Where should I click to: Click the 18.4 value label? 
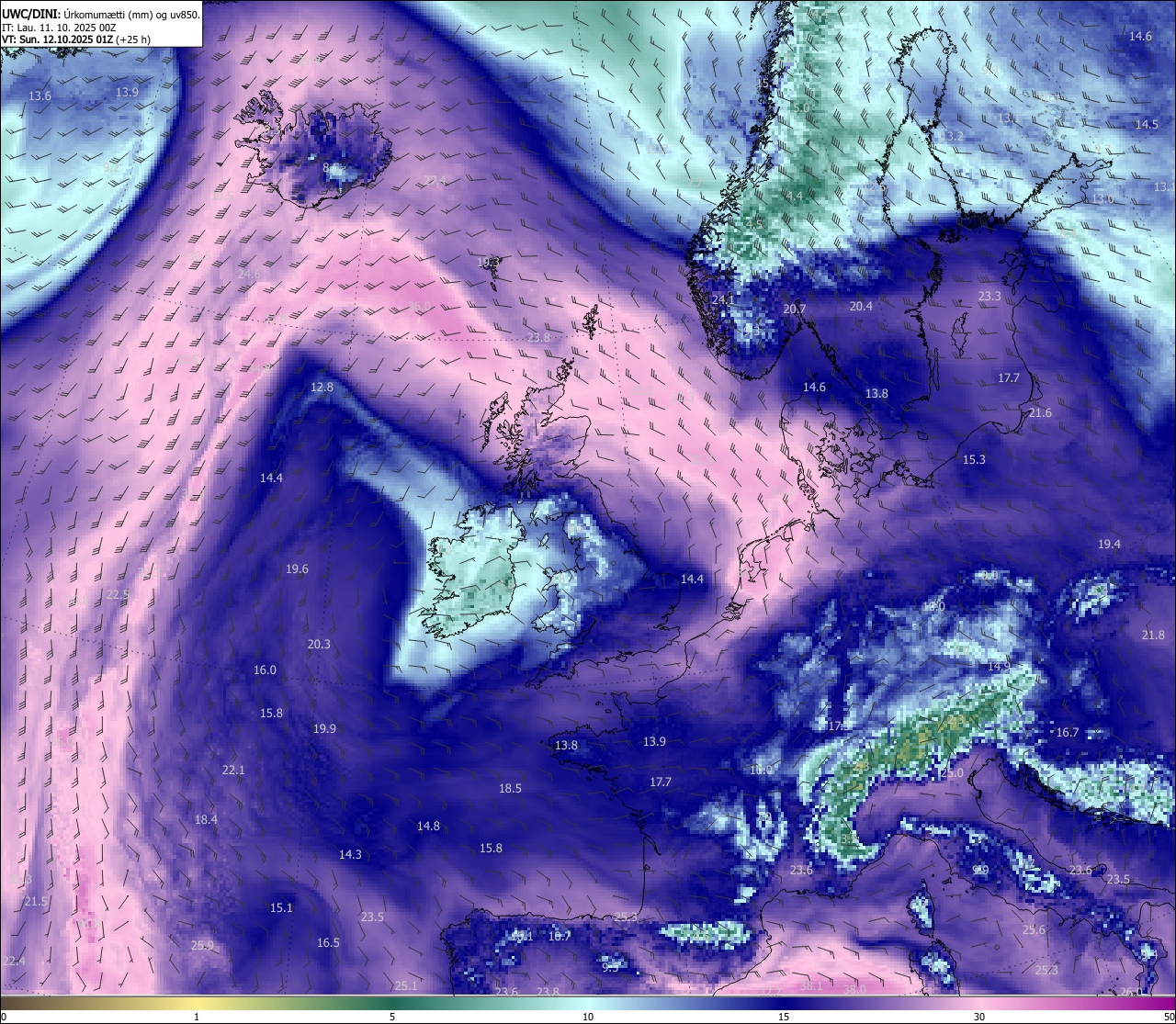206,820
